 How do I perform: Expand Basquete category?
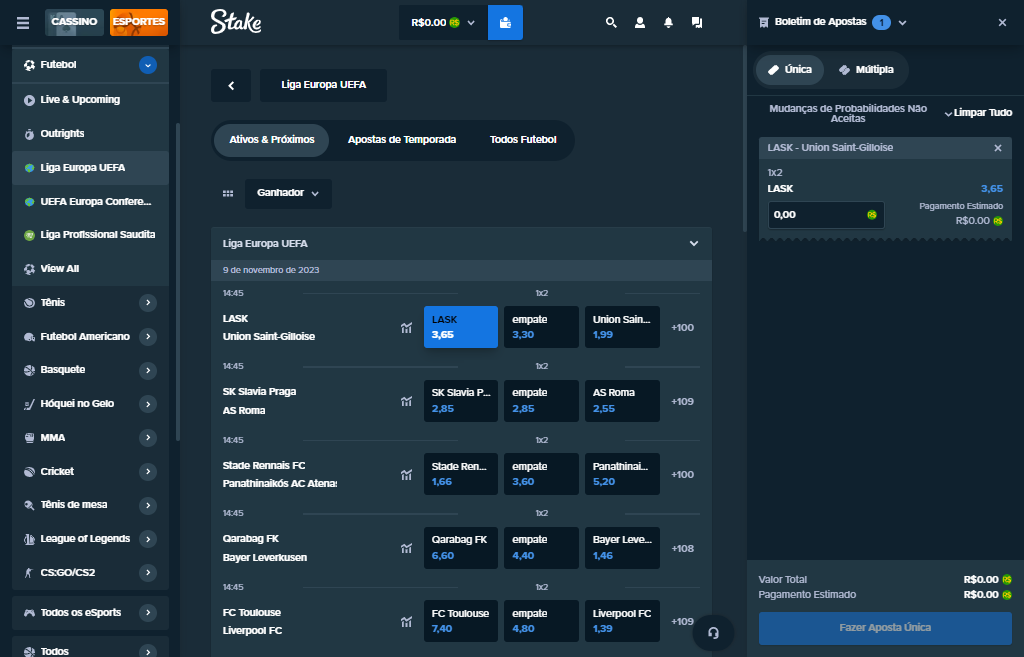pyautogui.click(x=148, y=370)
